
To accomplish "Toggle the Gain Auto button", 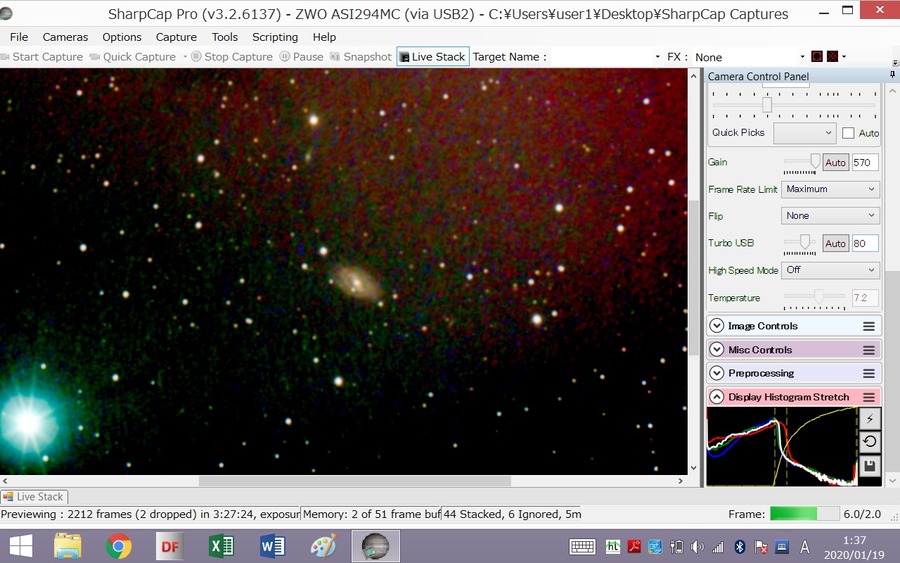I will (835, 162).
